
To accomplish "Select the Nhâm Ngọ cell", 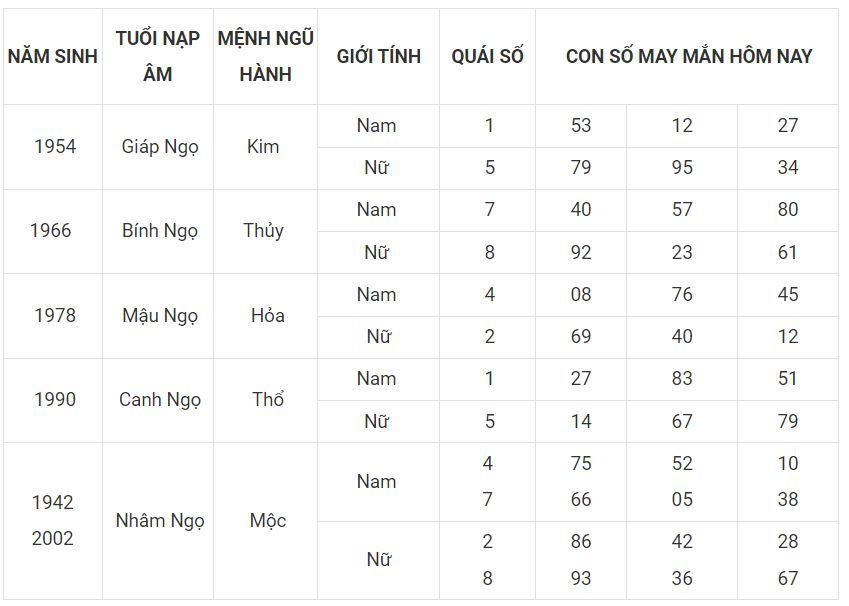I will 160,520.
